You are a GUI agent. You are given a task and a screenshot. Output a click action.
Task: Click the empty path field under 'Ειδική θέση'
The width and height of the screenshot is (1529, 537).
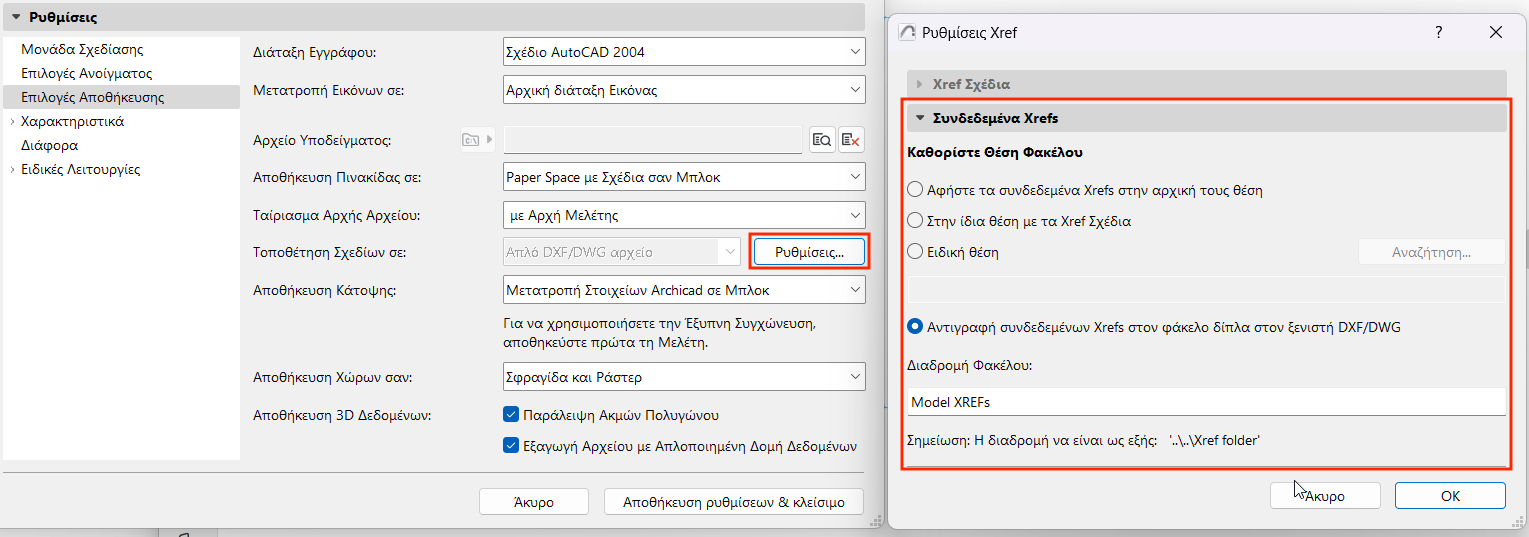pyautogui.click(x=1206, y=289)
